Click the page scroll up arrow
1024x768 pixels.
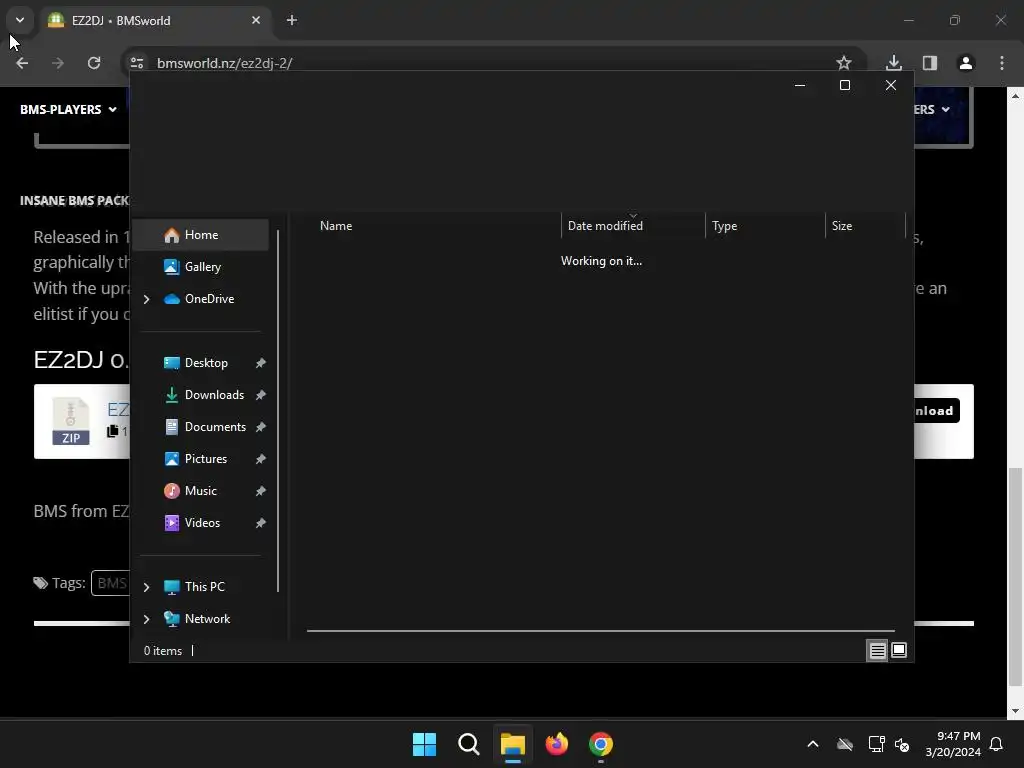(1015, 96)
